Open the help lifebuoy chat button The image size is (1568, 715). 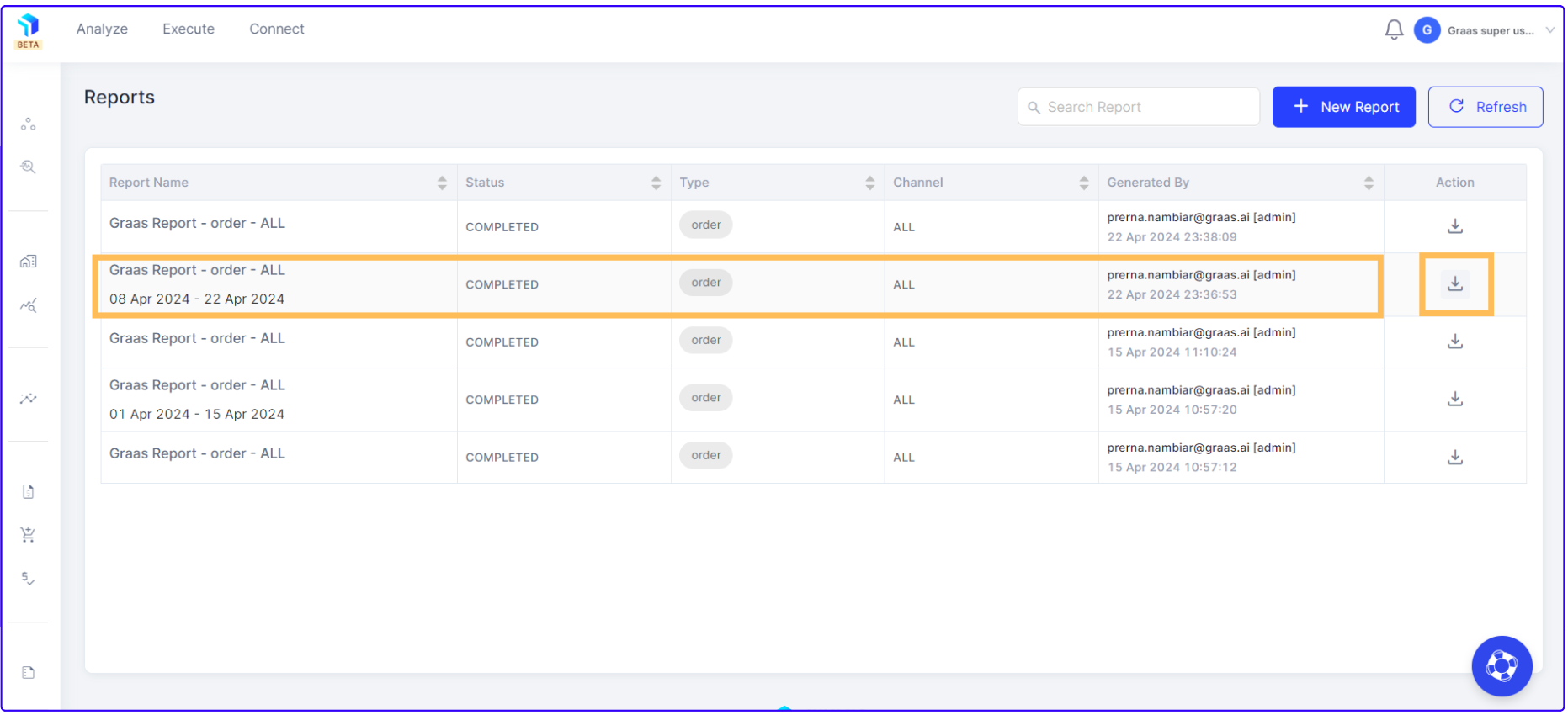pos(1502,666)
